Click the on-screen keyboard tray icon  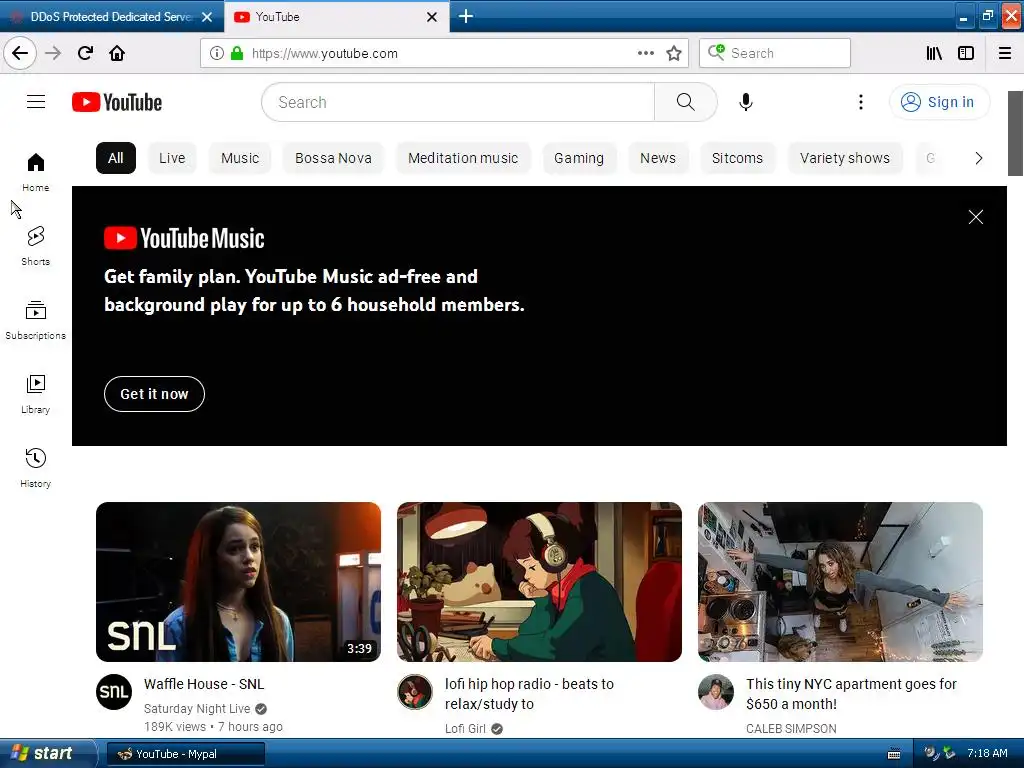point(893,754)
